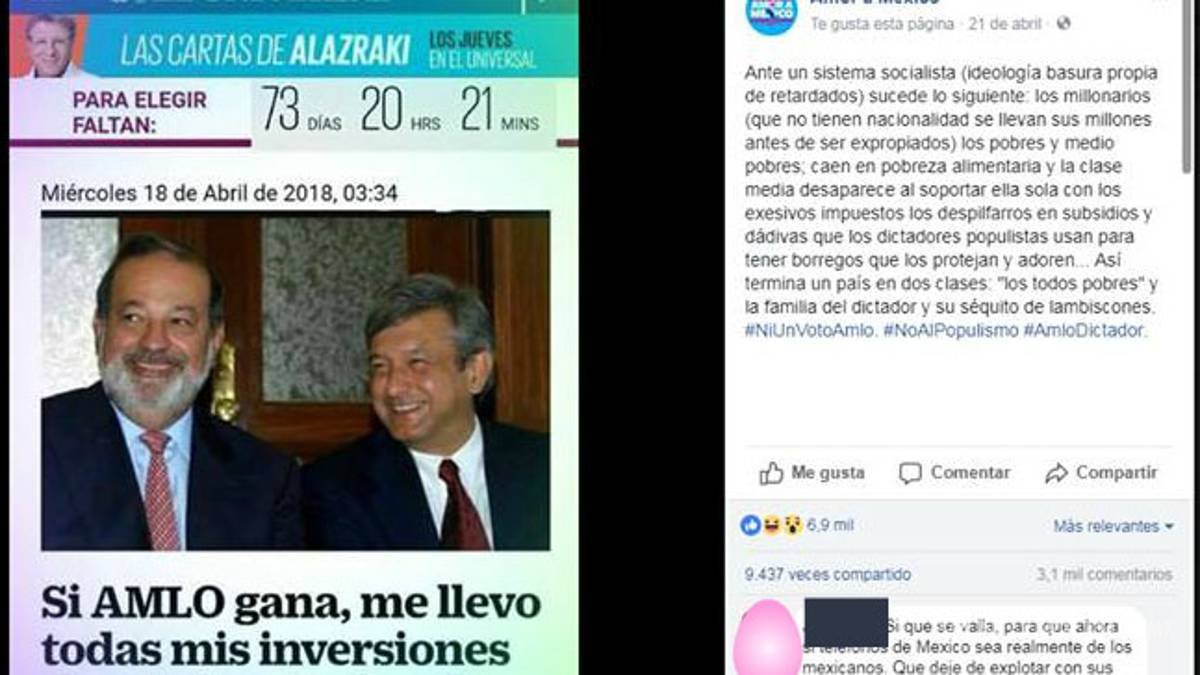This screenshot has width=1200, height=675.
Task: Click the public globe icon next to date
Action: click(1063, 24)
